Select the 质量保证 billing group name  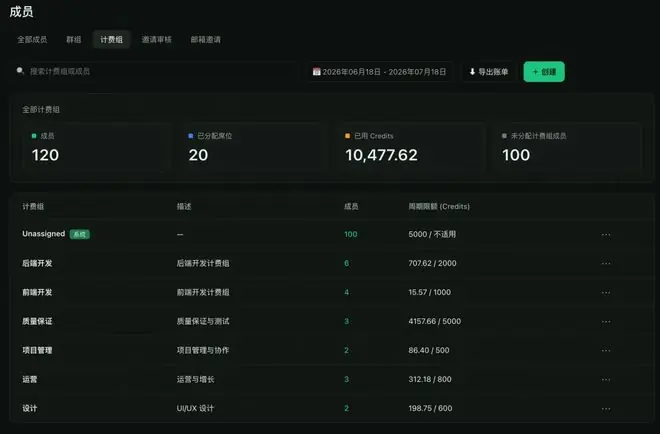37,322
